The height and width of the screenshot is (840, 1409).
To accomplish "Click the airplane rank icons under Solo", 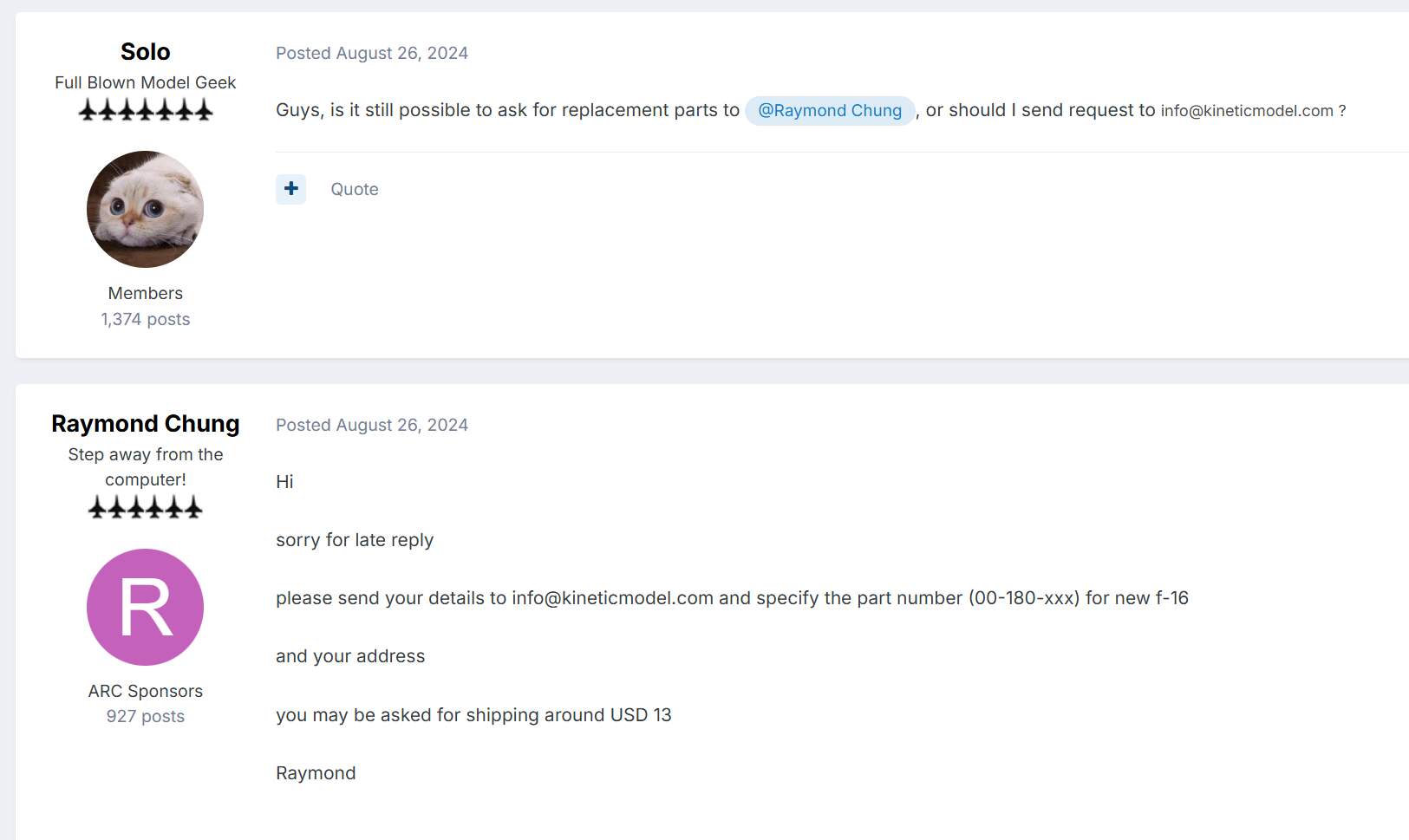I will tap(146, 110).
